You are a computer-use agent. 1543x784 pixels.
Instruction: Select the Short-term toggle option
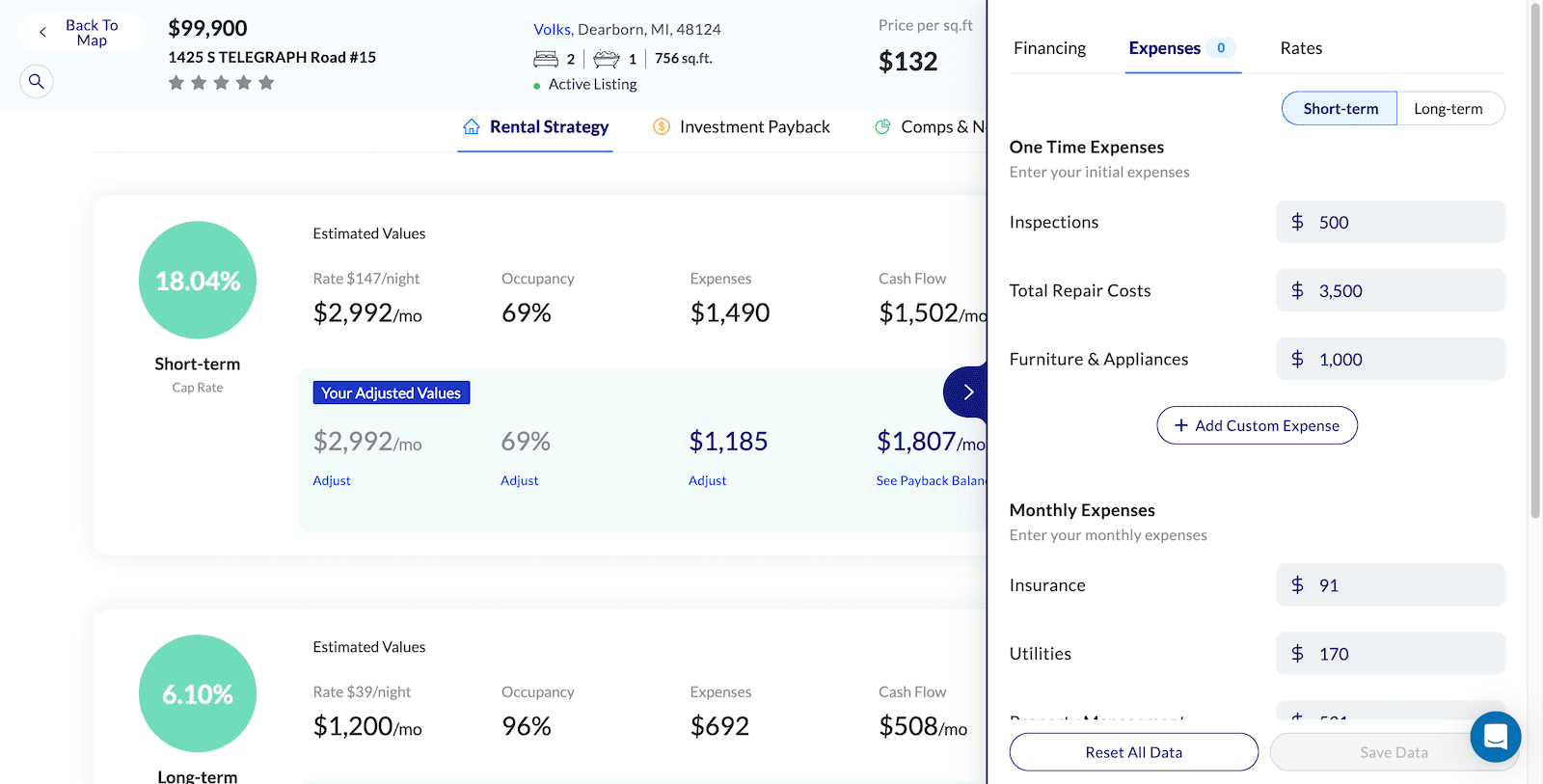(1340, 109)
